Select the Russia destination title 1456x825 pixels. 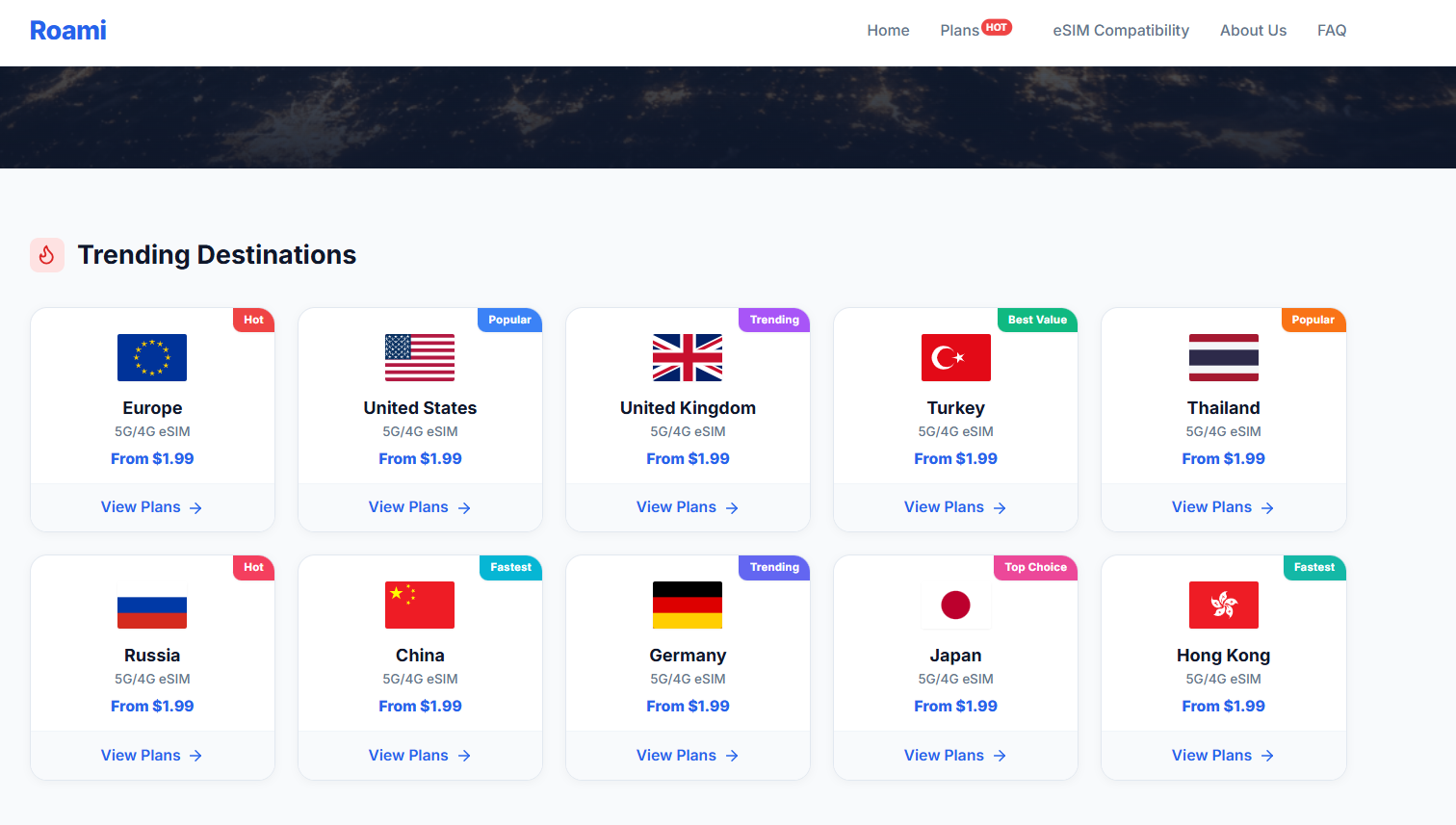click(152, 656)
